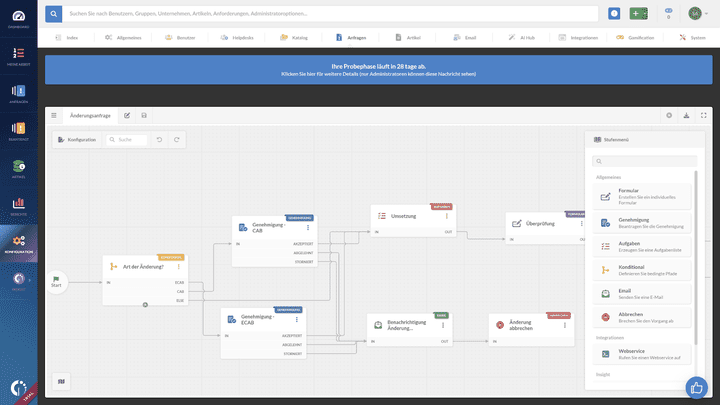Click the circular settings icon in workflow header
Image resolution: width=720 pixels, height=405 pixels.
coord(669,116)
